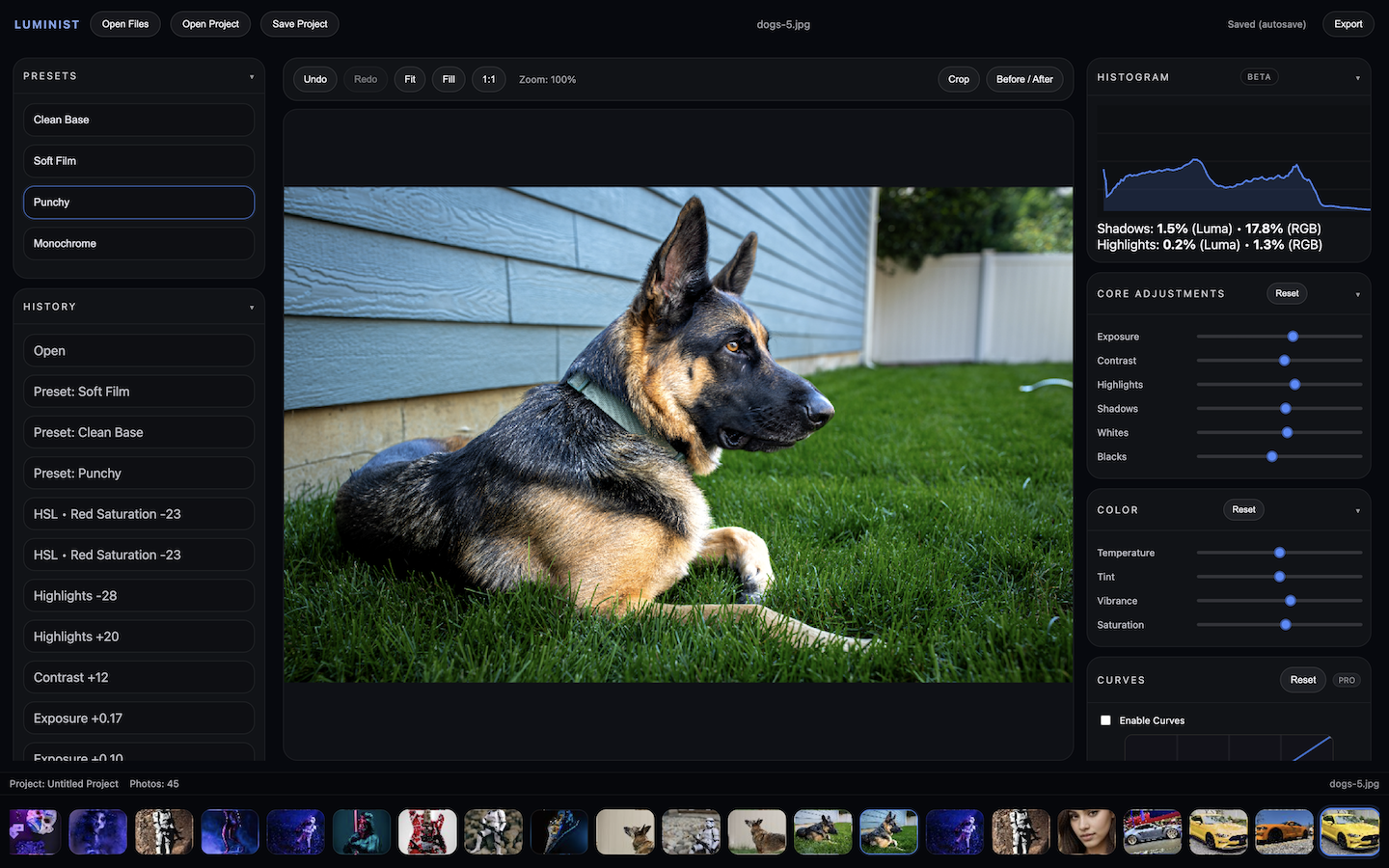
Task: Reset the Color panel
Action: pyautogui.click(x=1244, y=509)
